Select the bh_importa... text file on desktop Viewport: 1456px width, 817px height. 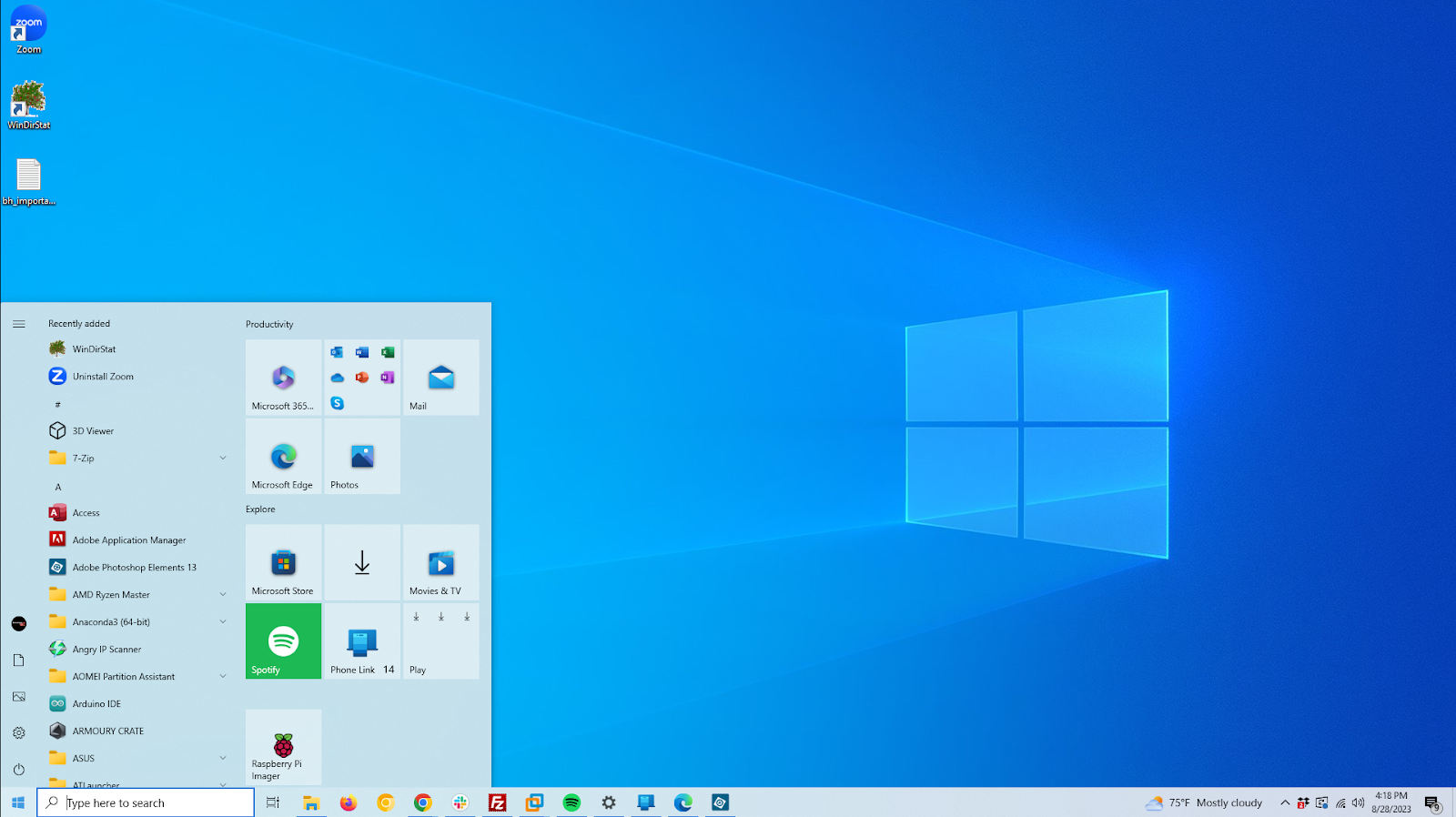click(x=29, y=182)
